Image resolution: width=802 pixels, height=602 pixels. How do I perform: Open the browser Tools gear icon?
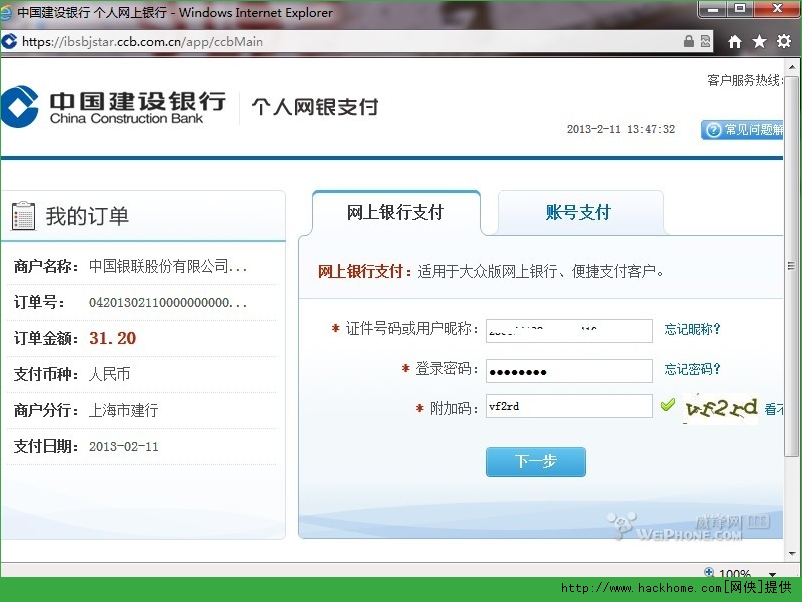(784, 41)
